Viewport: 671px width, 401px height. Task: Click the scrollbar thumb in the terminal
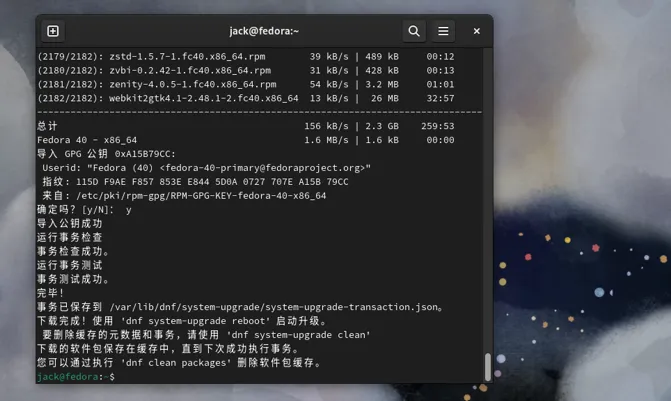click(x=487, y=367)
